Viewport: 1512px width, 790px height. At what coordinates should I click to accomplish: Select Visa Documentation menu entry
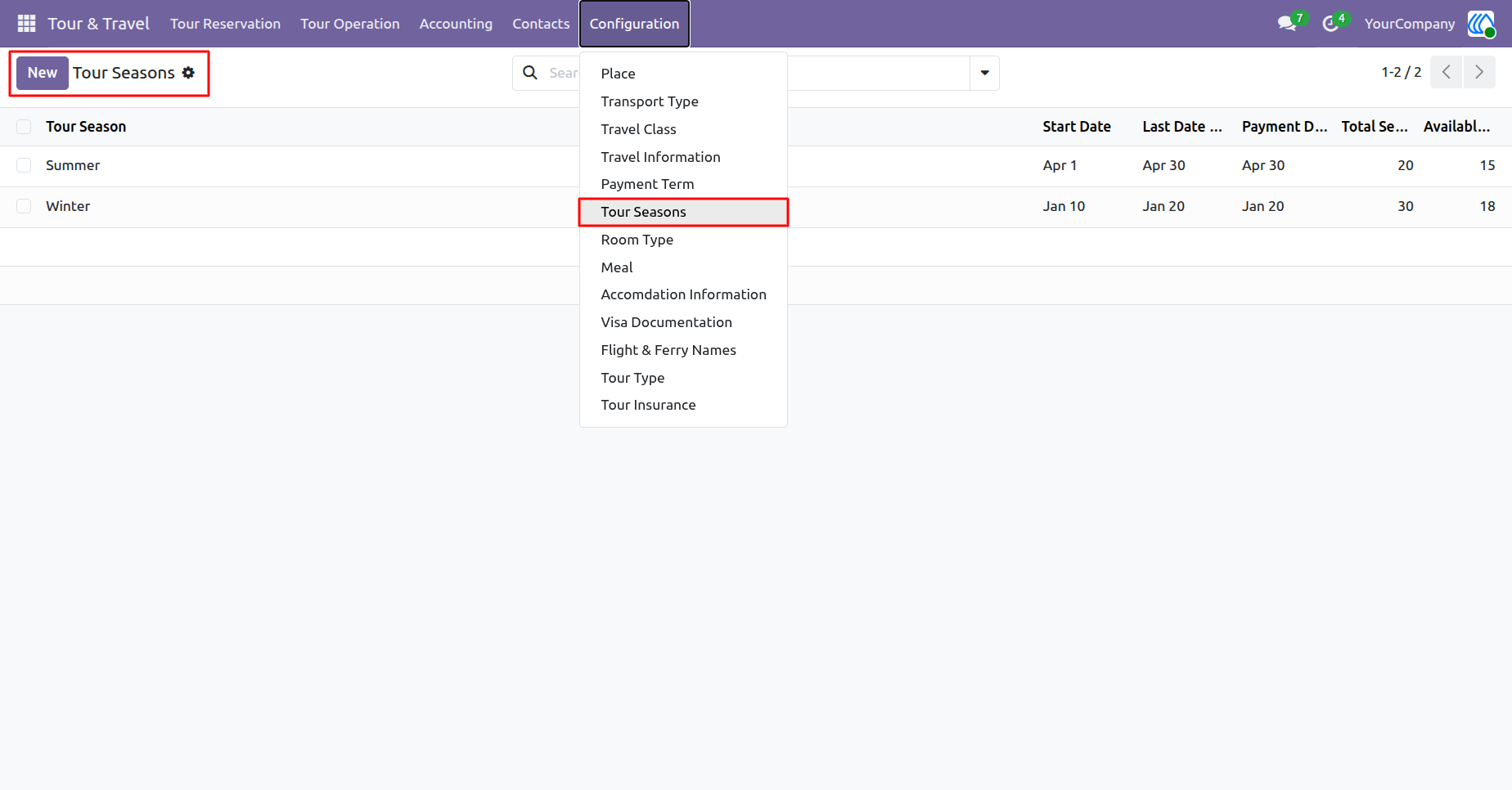[x=683, y=322]
